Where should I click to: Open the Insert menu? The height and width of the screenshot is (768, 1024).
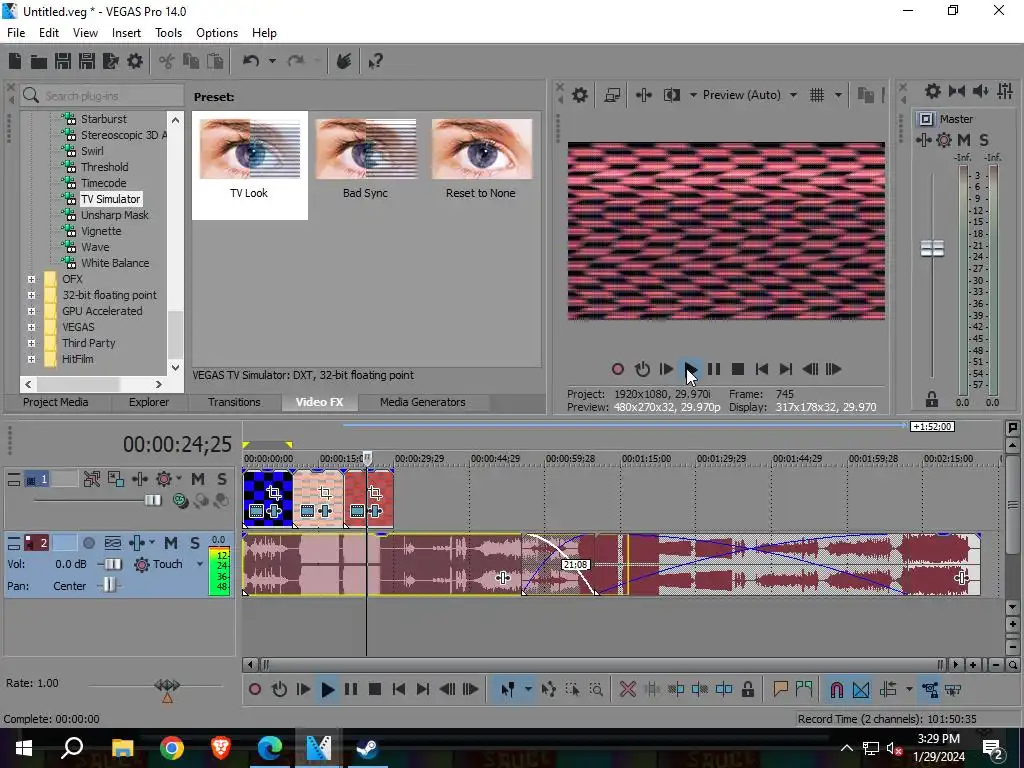(x=126, y=33)
